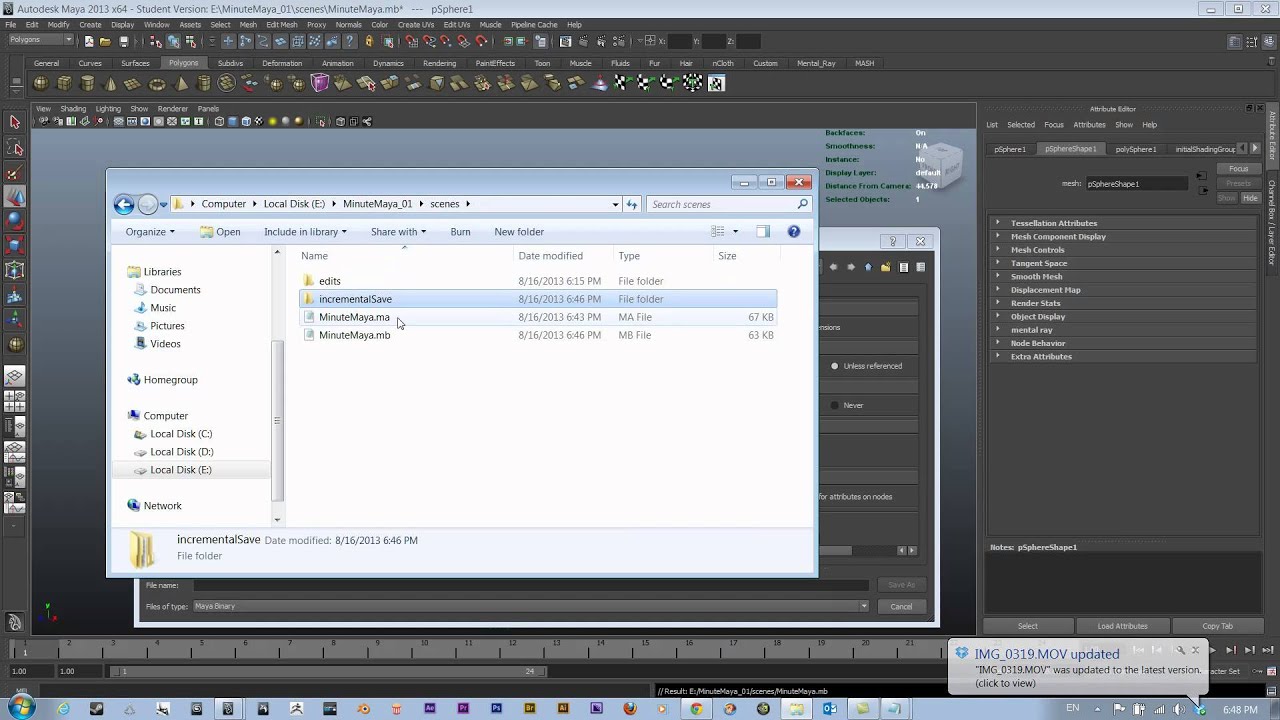1280x720 pixels.
Task: Open the Polygons menu set dropdown
Action: tap(41, 40)
